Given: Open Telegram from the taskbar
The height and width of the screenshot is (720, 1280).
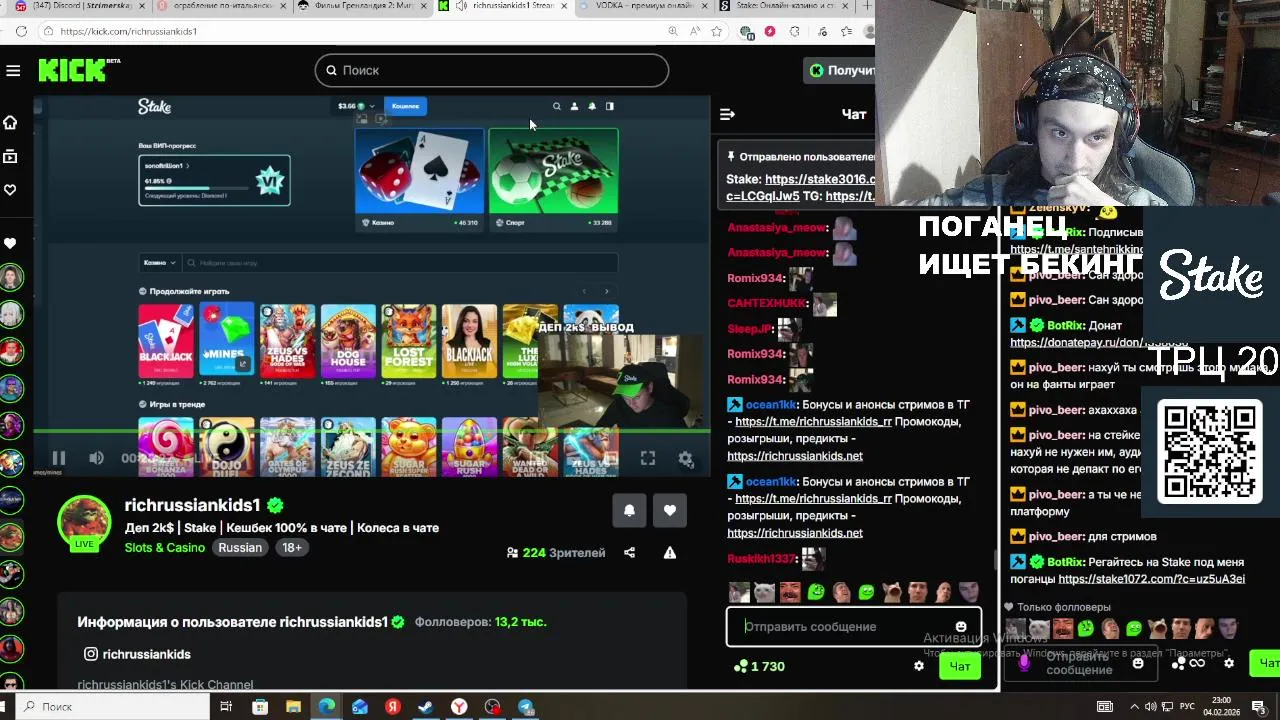Looking at the screenshot, I should click(x=526, y=707).
